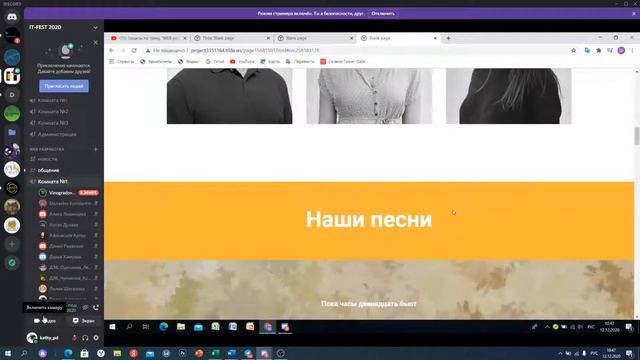Click the Add a Server plus icon
This screenshot has width=640, height=360.
coord(12,244)
